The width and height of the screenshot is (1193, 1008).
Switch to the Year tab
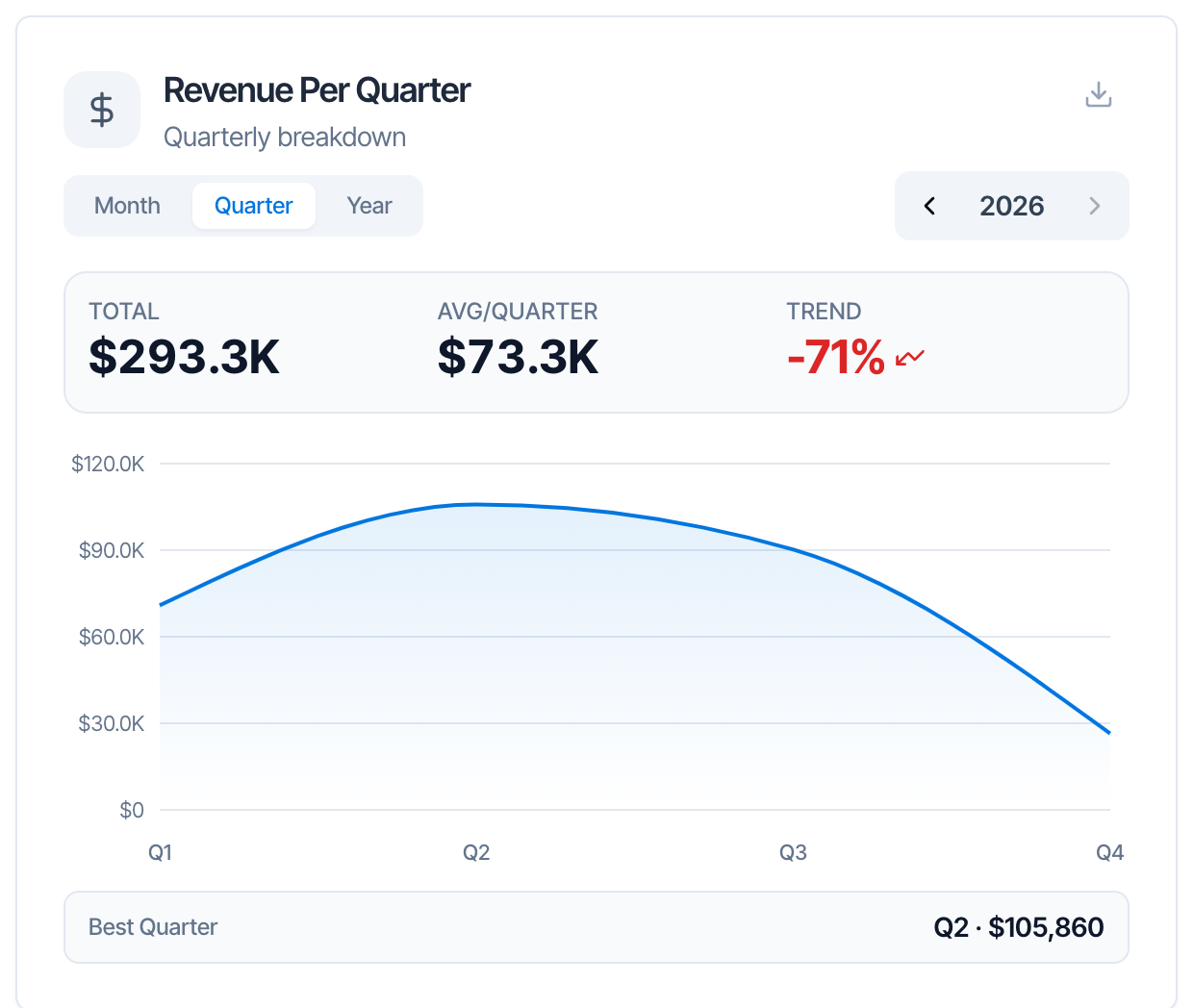(x=369, y=206)
